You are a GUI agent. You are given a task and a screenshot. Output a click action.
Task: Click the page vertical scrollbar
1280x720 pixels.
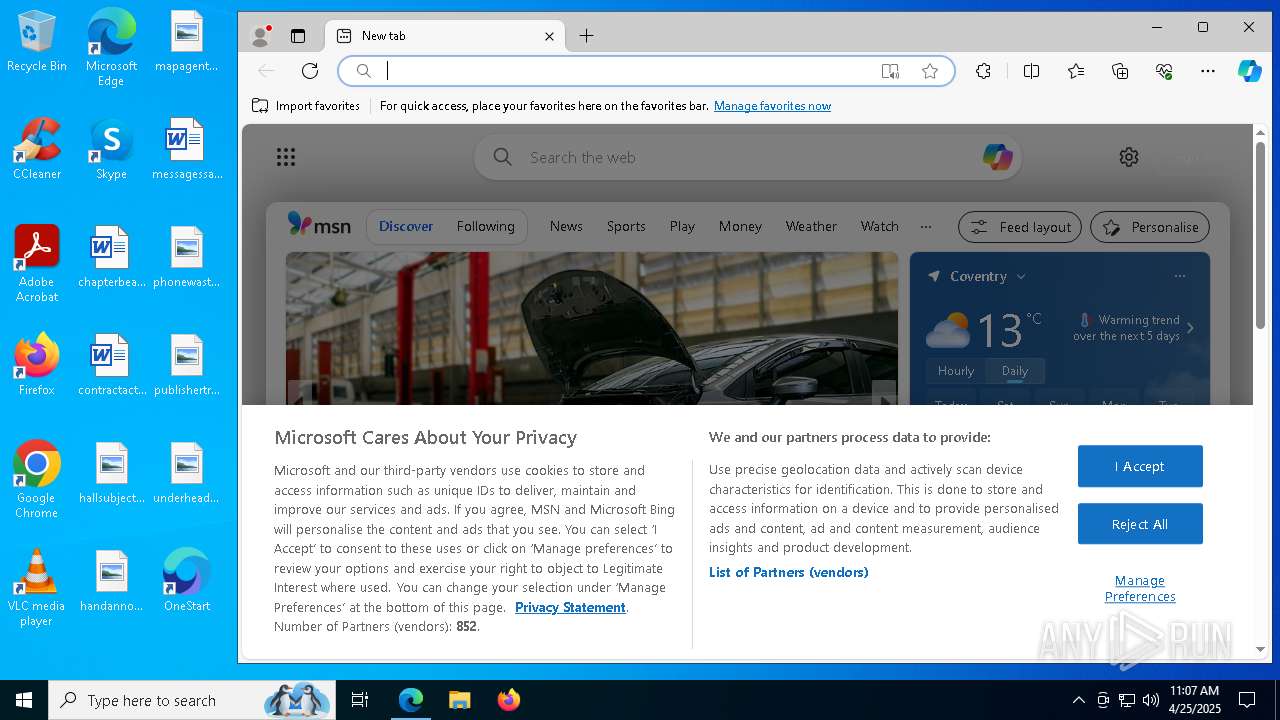(x=1260, y=236)
